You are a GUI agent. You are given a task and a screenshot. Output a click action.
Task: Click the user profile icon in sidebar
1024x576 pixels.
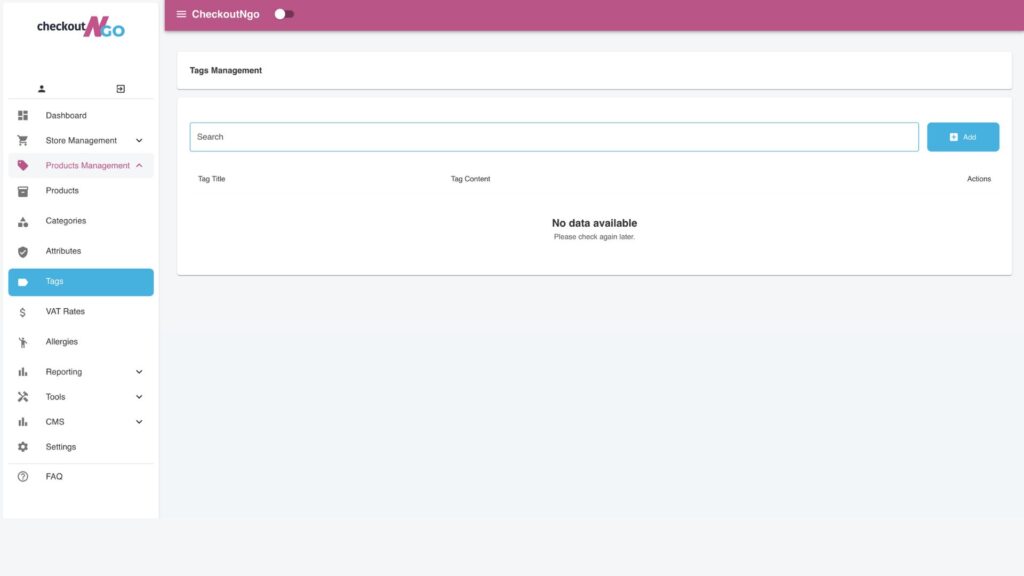click(42, 89)
